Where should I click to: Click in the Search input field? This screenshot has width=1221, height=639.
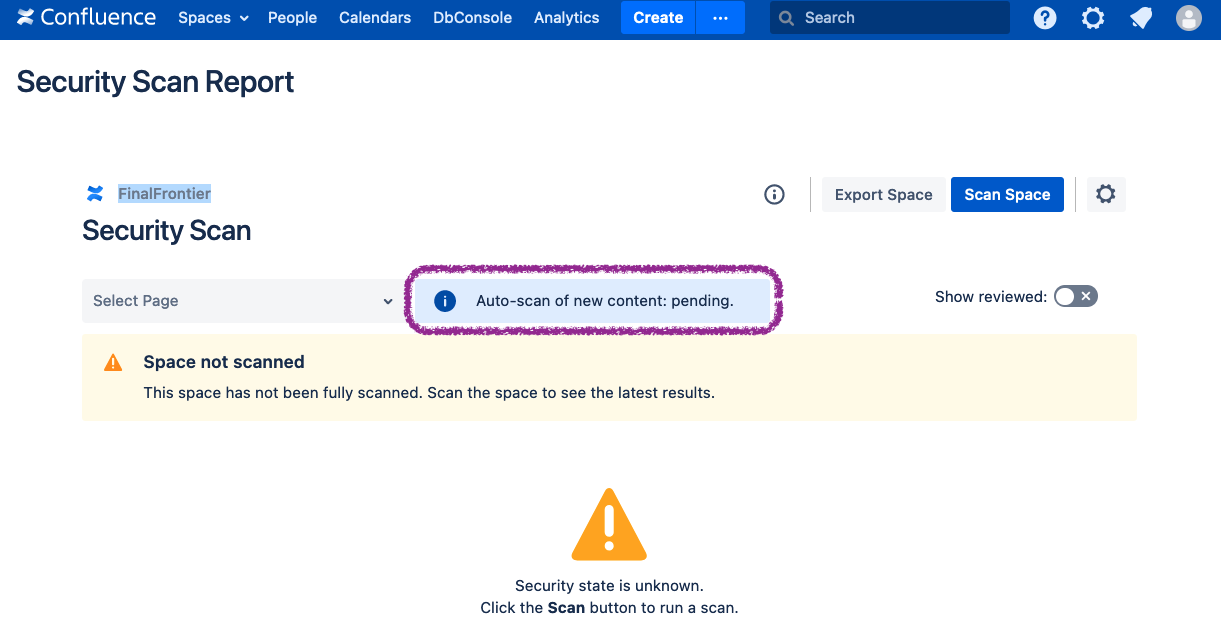point(900,18)
